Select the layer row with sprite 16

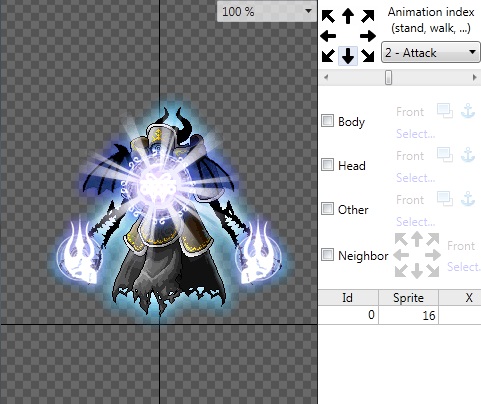400,315
